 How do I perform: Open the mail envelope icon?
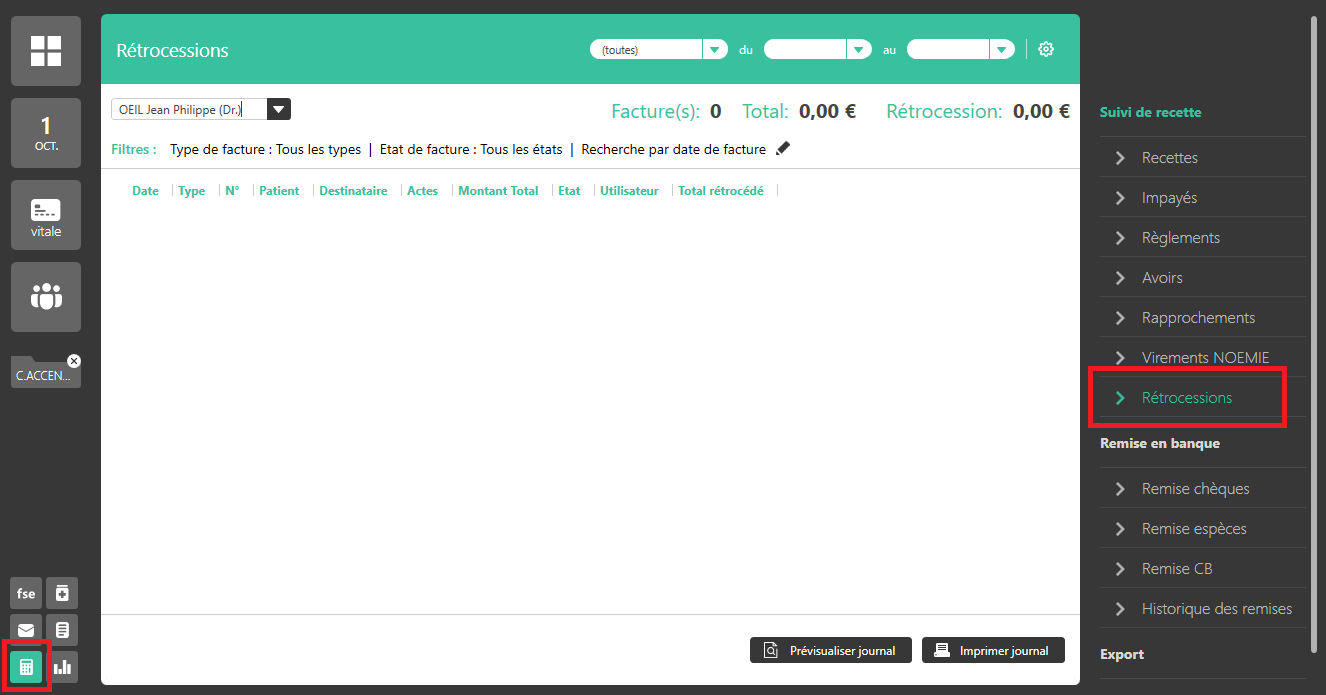coord(26,630)
